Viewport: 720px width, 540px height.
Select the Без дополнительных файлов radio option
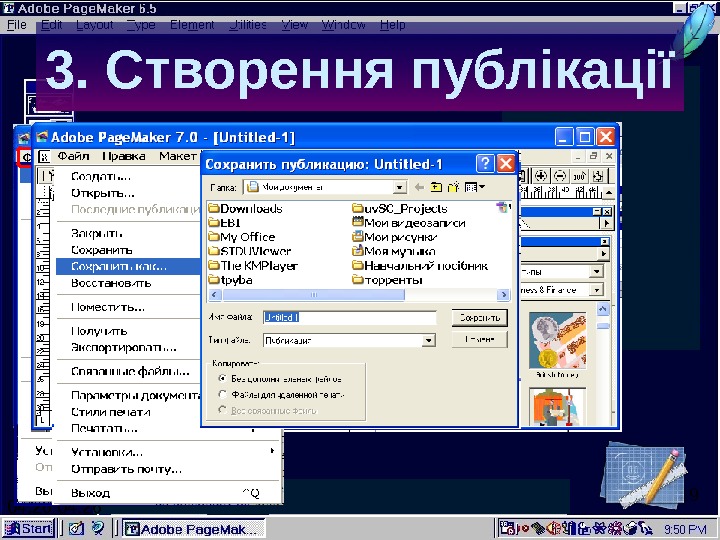[222, 379]
